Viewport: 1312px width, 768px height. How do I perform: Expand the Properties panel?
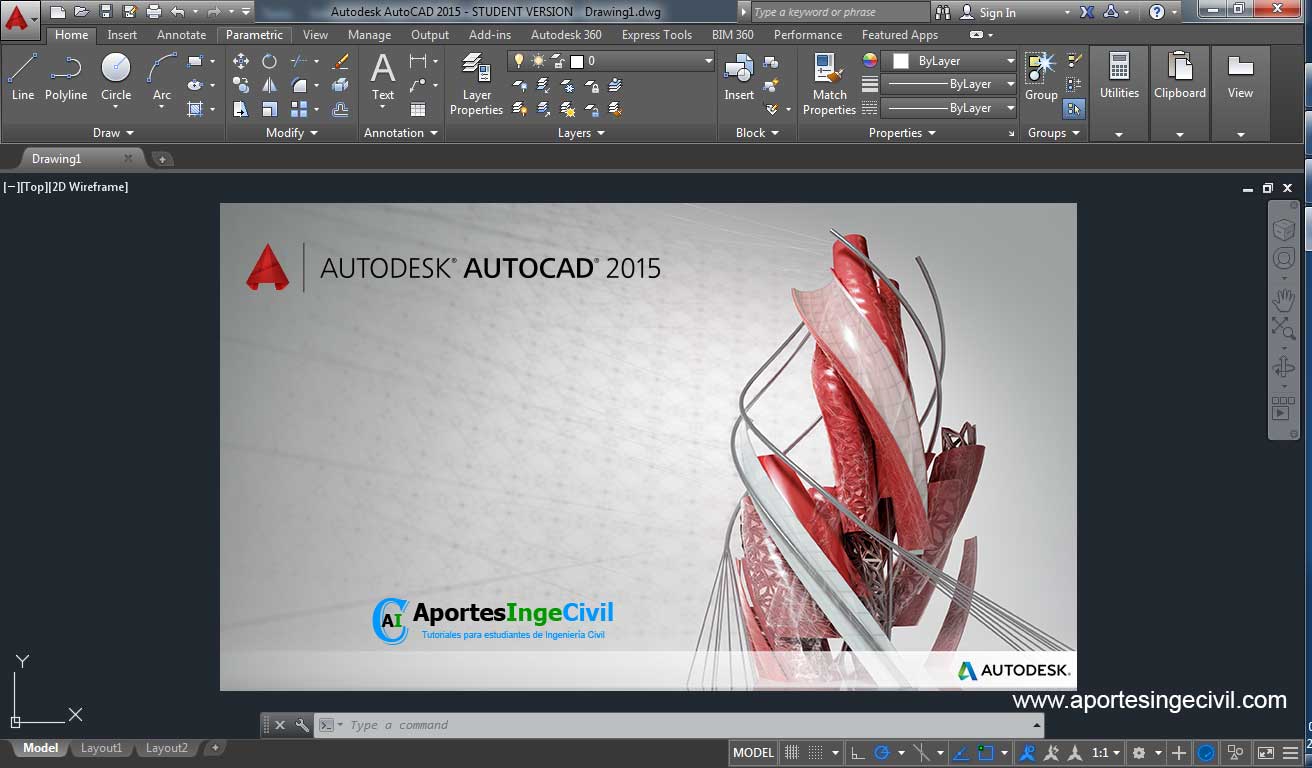click(902, 133)
